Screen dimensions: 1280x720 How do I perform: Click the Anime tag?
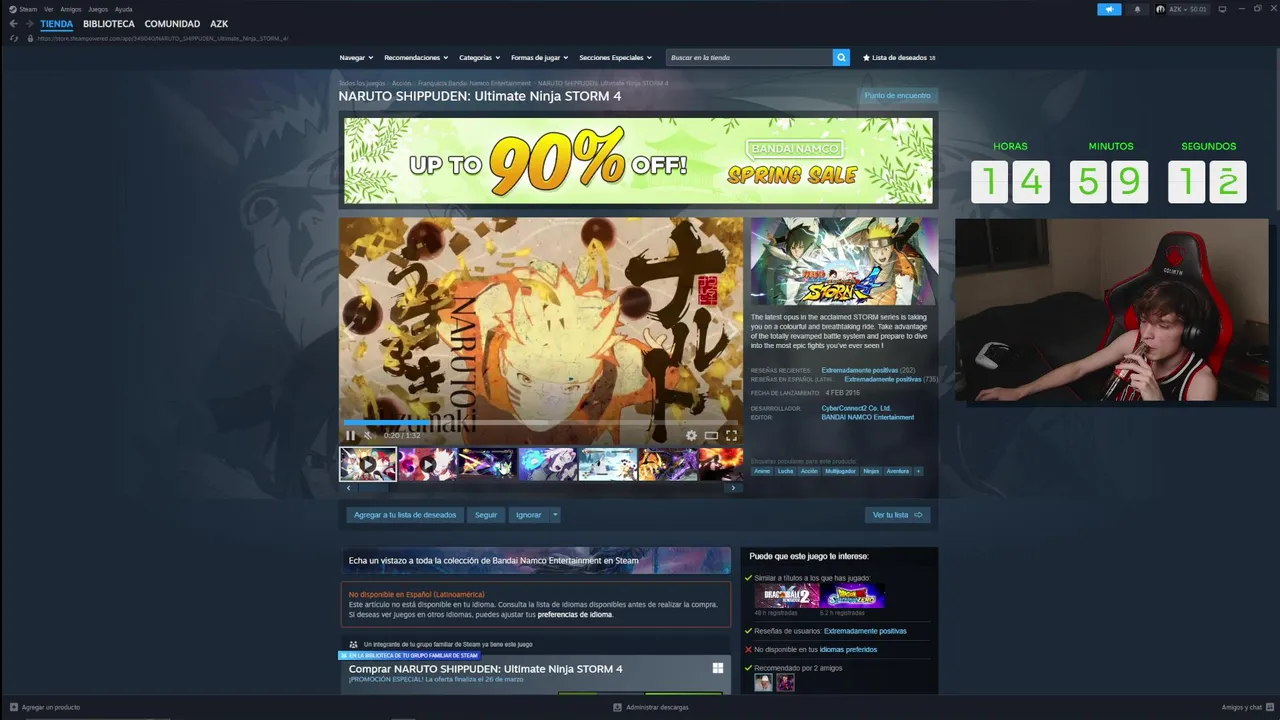[x=762, y=471]
